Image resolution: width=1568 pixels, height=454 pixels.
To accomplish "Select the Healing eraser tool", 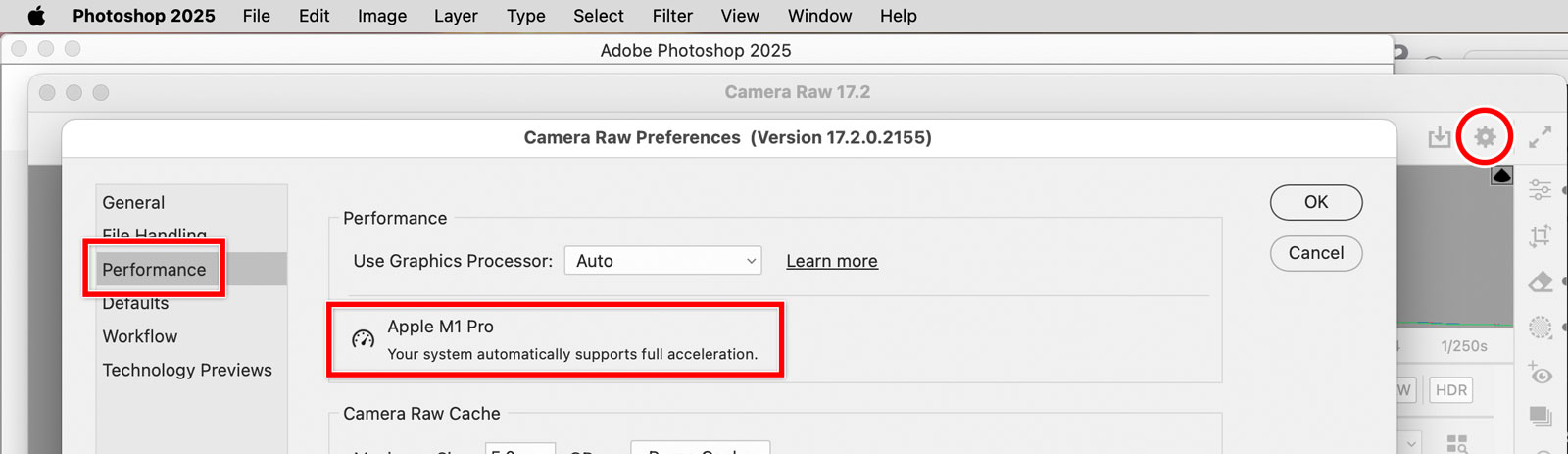I will [x=1540, y=282].
